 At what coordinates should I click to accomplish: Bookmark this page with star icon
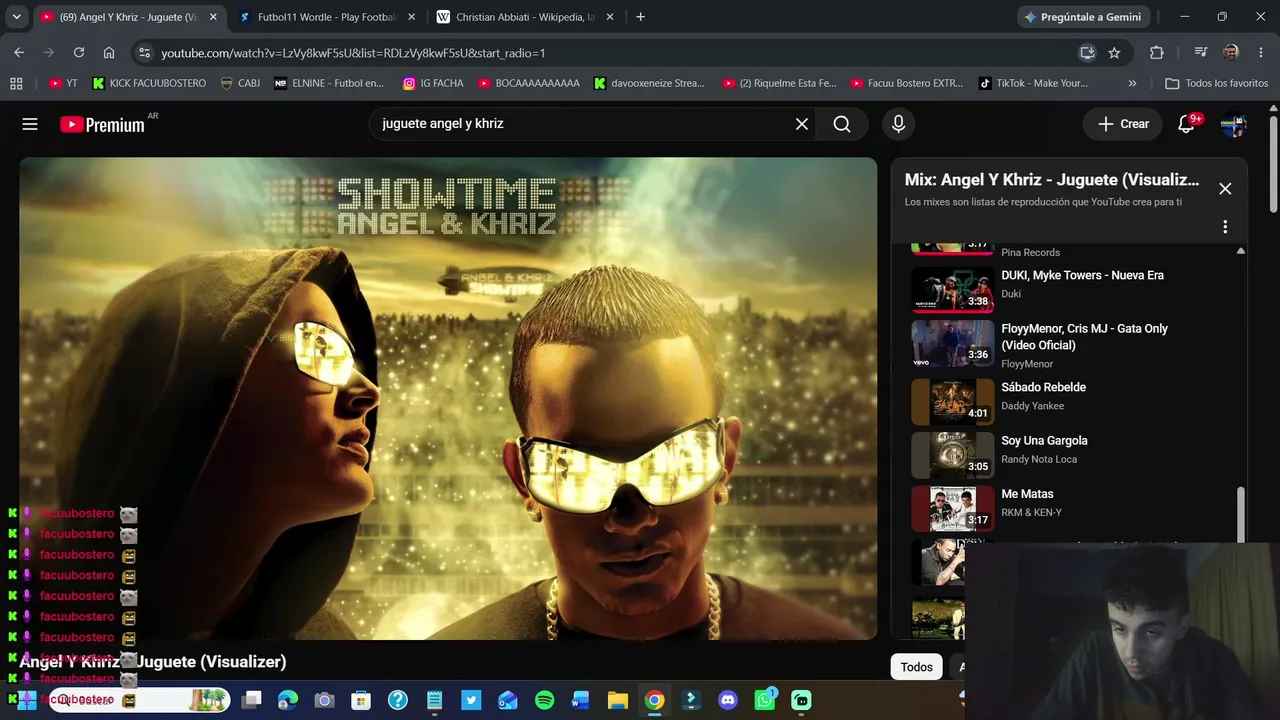(x=1114, y=53)
